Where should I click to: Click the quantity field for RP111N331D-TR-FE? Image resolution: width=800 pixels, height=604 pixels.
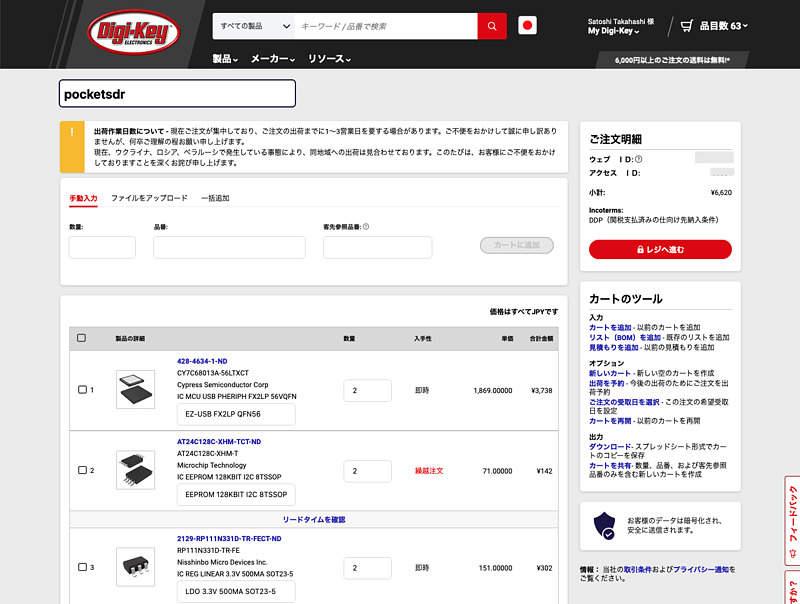coord(367,568)
